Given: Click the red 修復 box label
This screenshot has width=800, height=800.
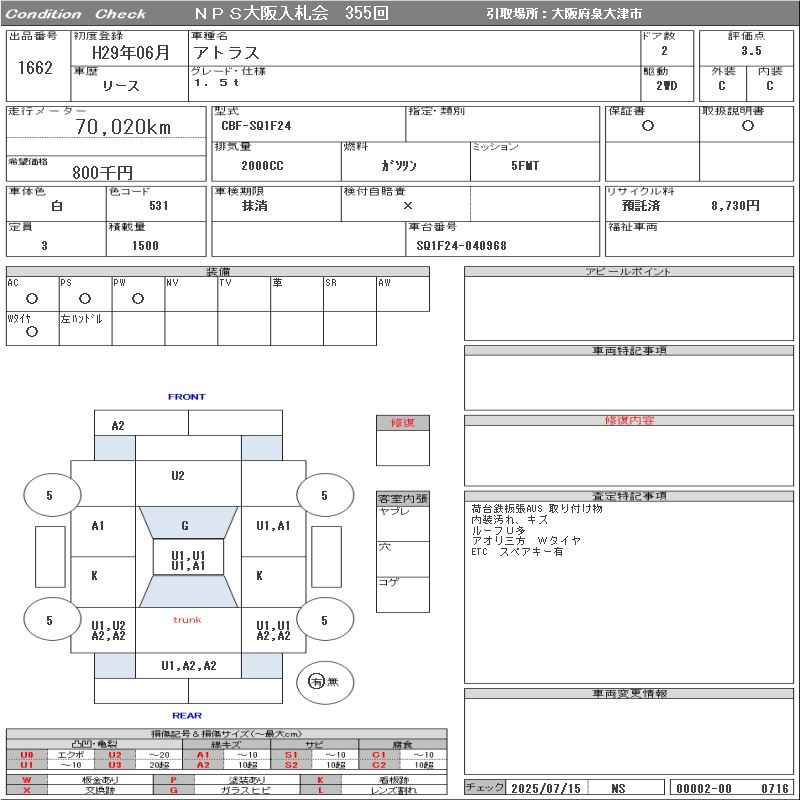Looking at the screenshot, I should [402, 423].
